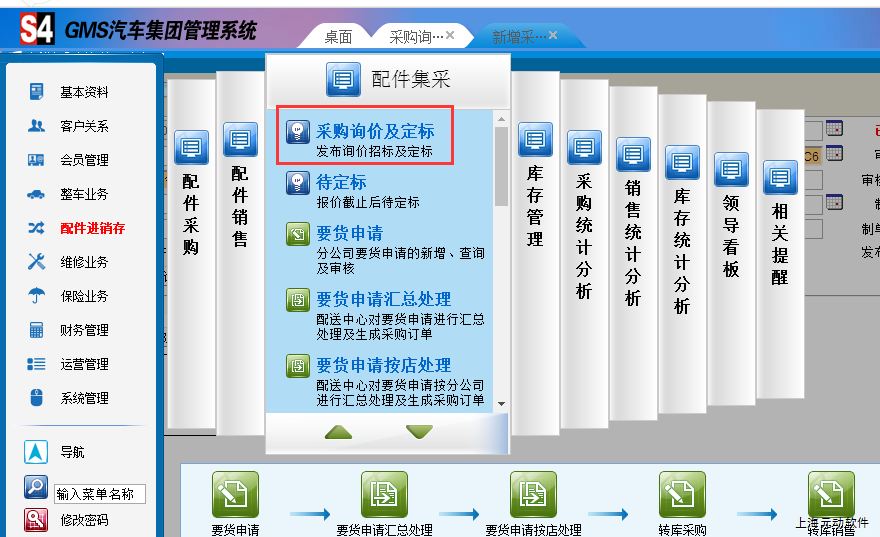Click the magnifier search icon beside the menu name box
Image resolution: width=880 pixels, height=537 pixels.
pos(36,488)
